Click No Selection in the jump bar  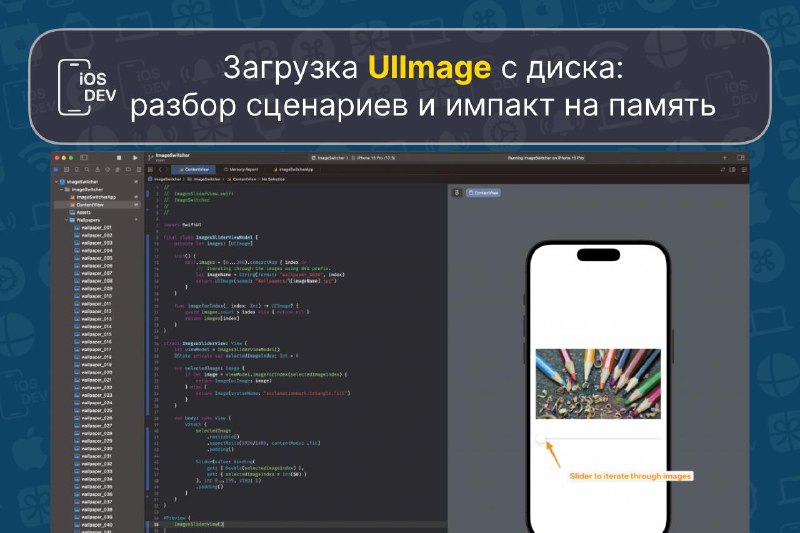(x=273, y=180)
